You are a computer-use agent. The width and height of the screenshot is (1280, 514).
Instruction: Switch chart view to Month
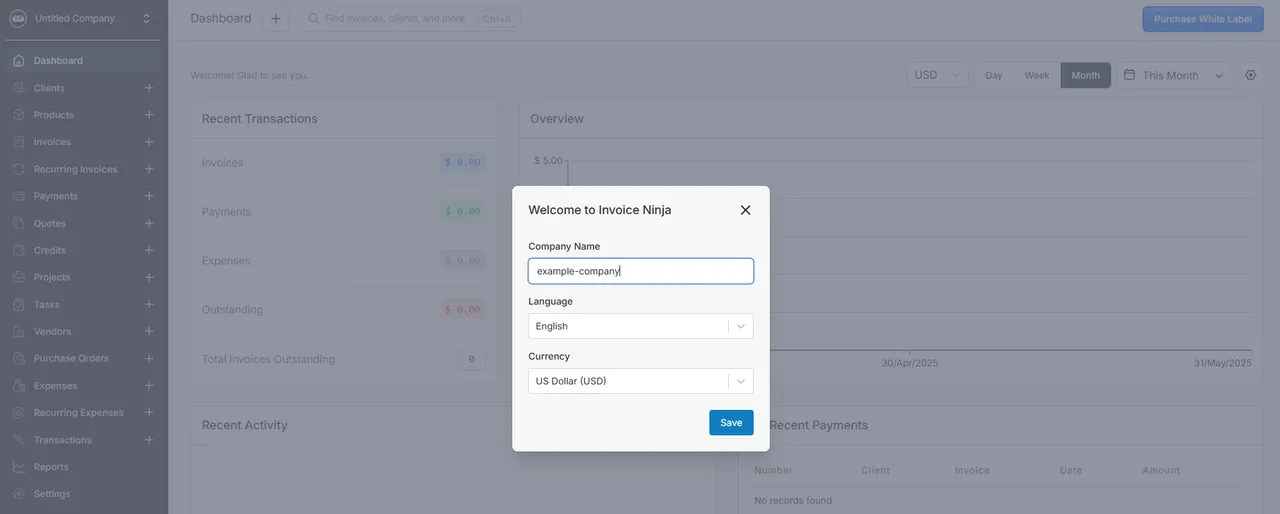pyautogui.click(x=1086, y=75)
